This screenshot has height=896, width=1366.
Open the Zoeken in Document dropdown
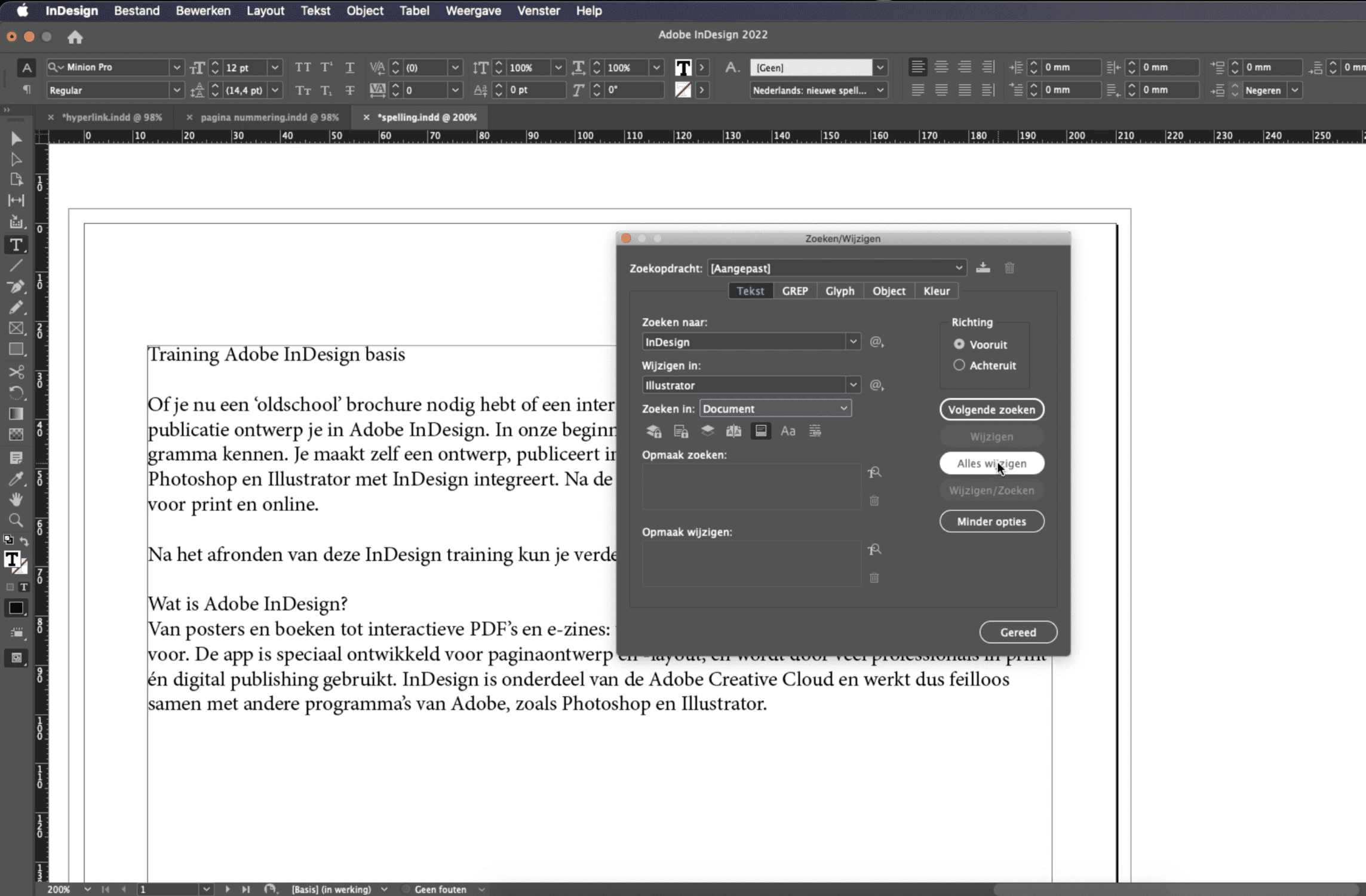click(775, 409)
